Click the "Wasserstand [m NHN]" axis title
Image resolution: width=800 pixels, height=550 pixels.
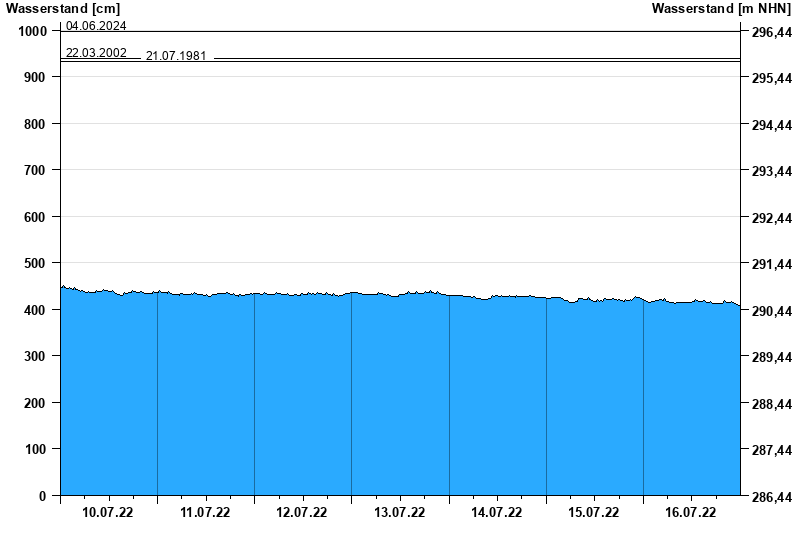[x=721, y=9]
